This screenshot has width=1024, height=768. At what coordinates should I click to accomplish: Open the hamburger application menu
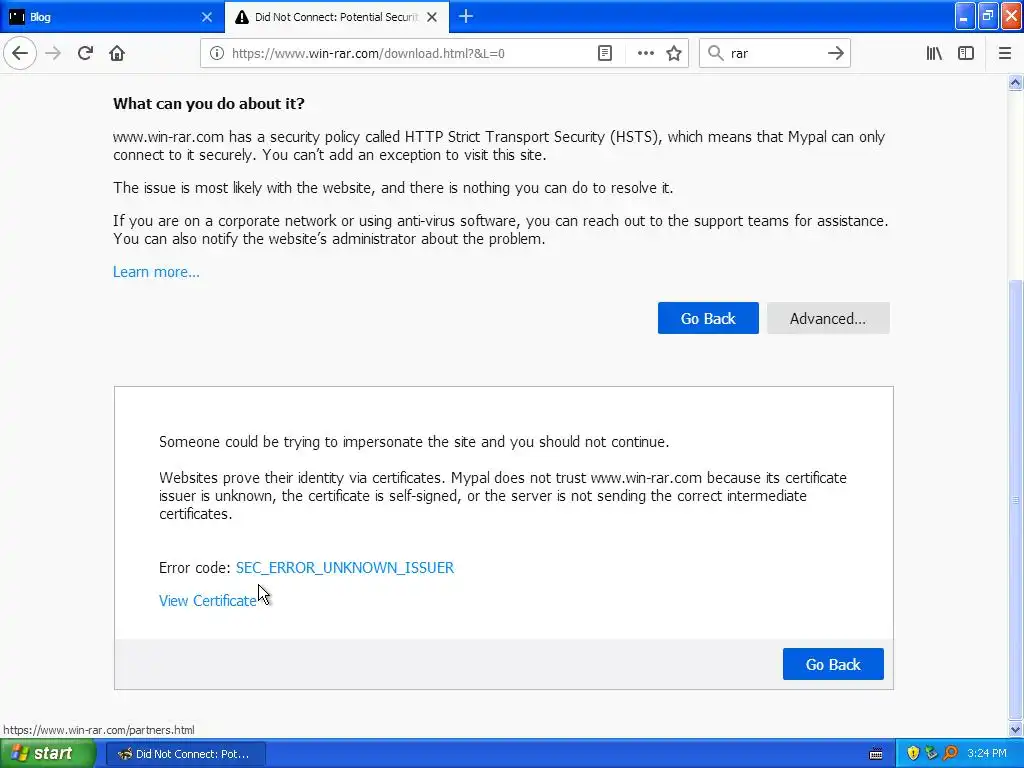1004,53
